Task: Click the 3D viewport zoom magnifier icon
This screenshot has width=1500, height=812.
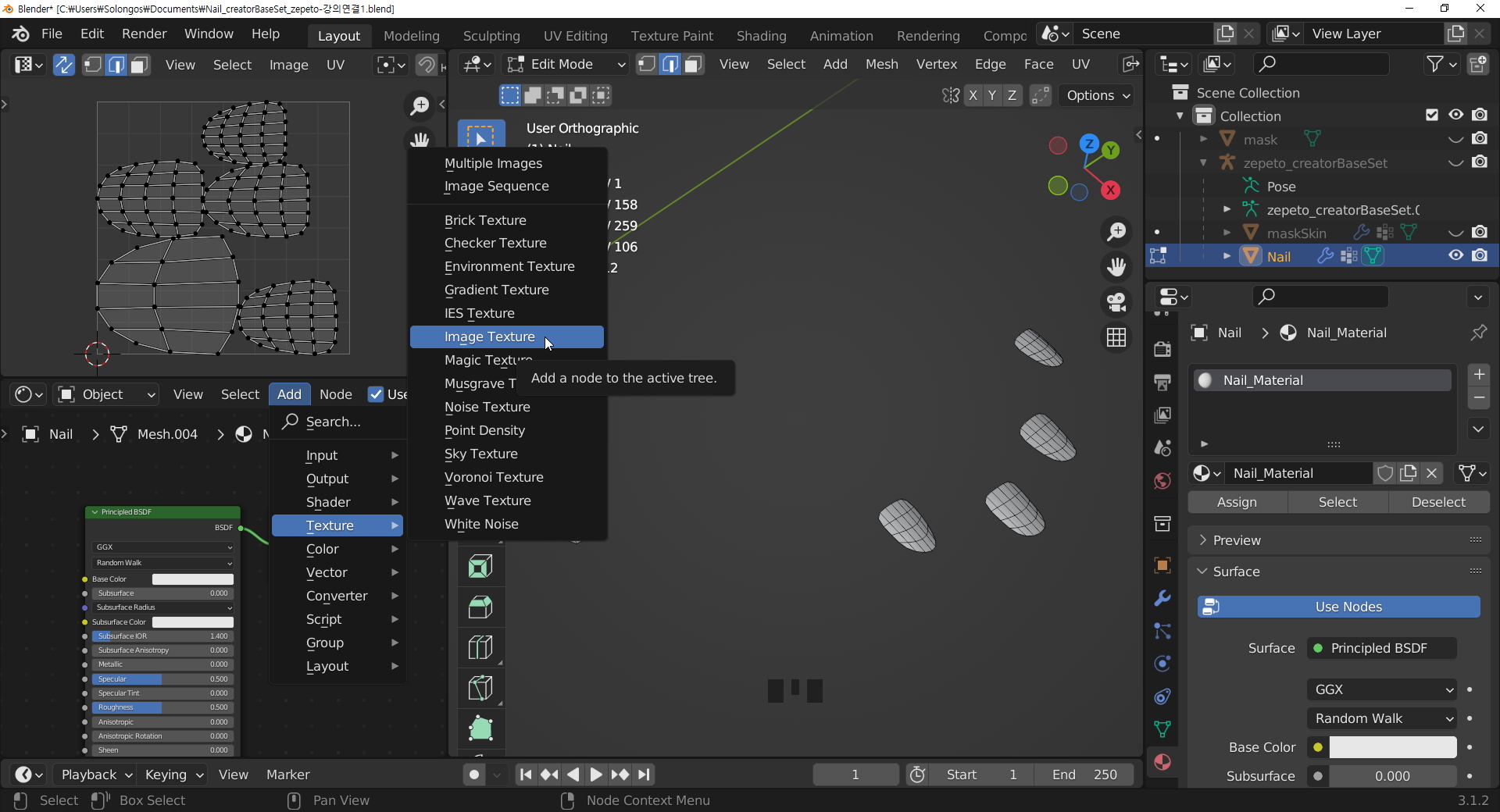Action: 1116,232
